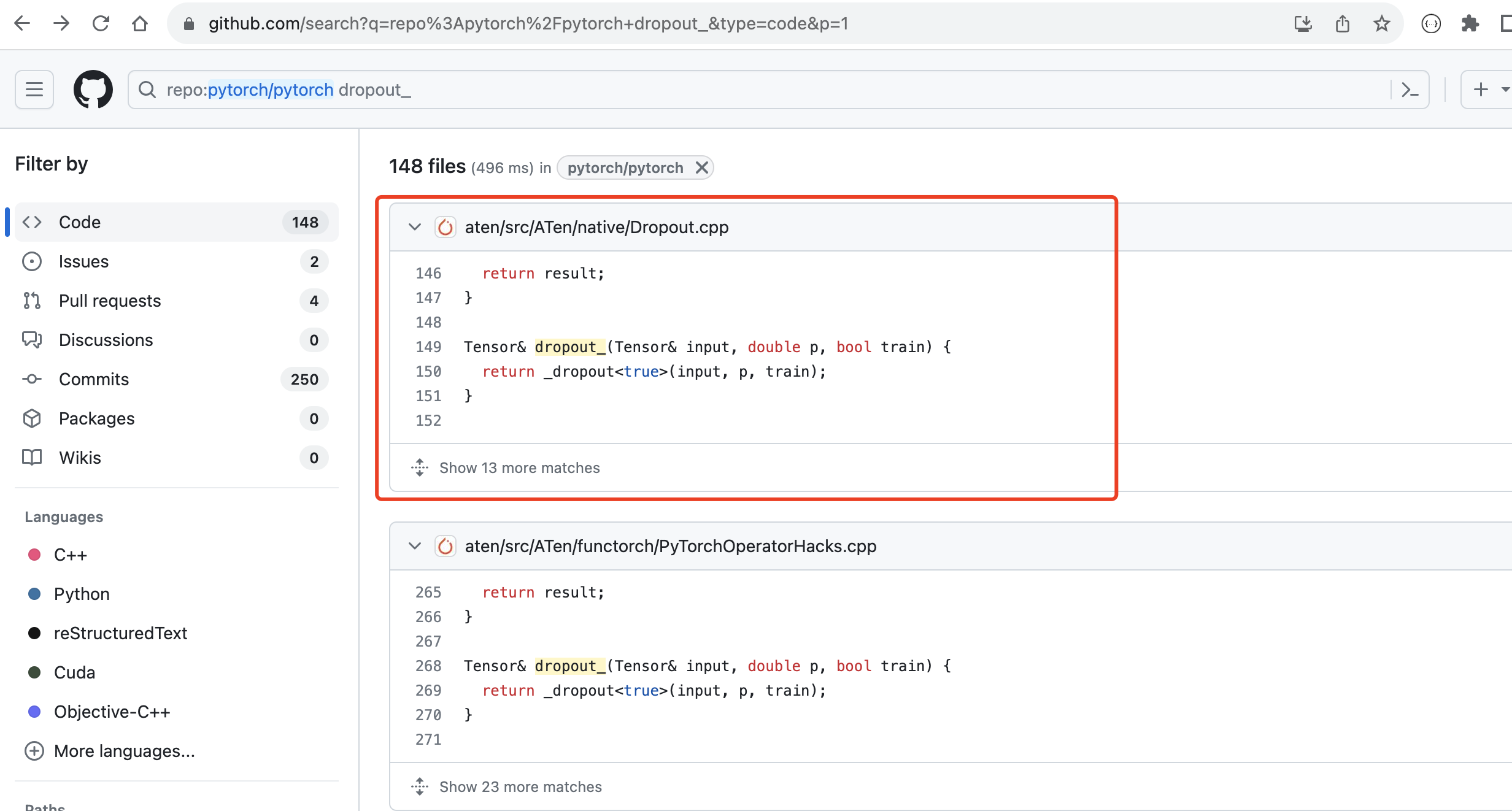Screen dimensions: 1512x811
Task: Share this page from the address bar
Action: coord(1343,23)
